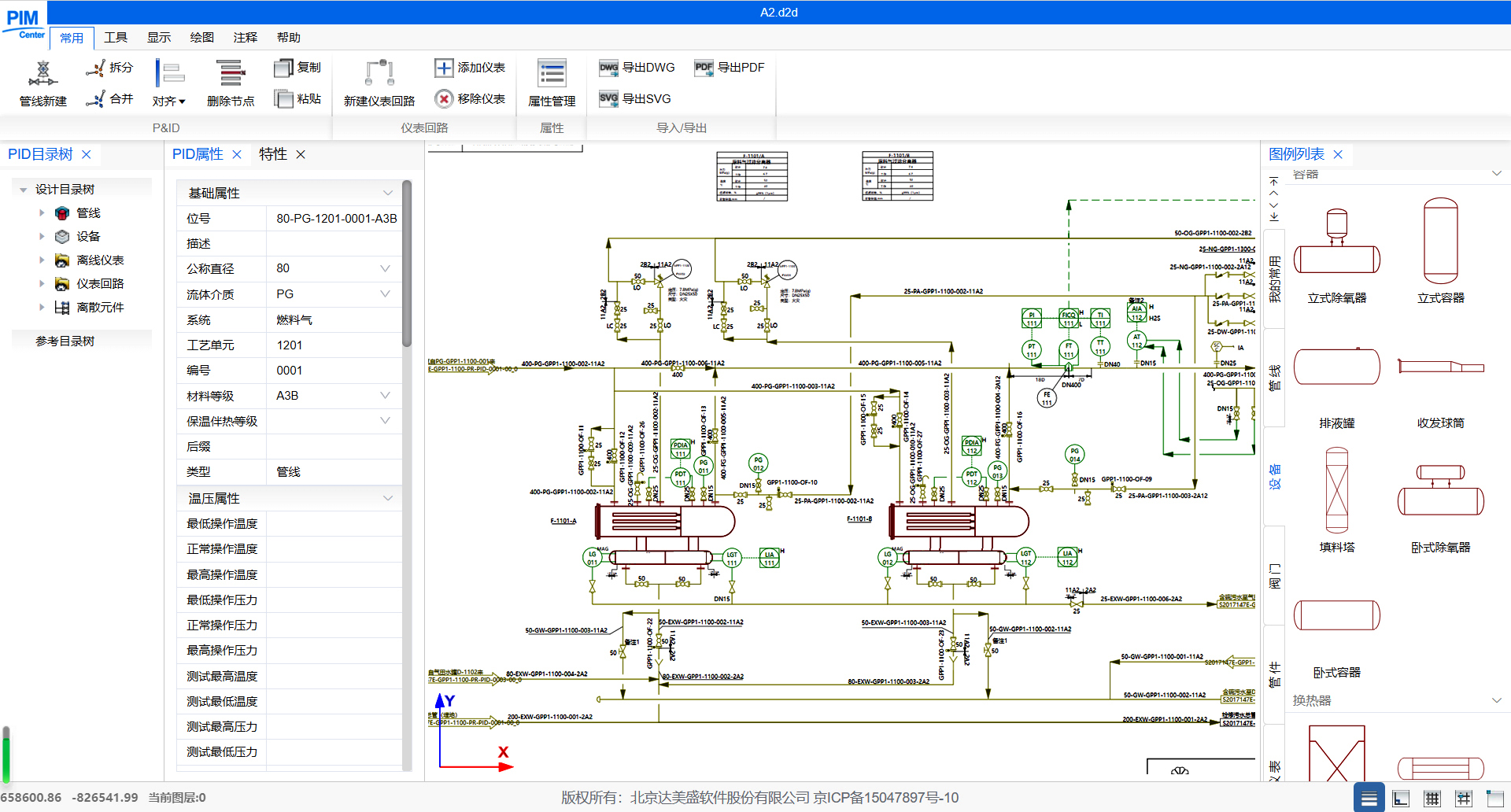Viewport: 1511px width, 812px height.
Task: Expand the 设备 tree node
Action: tap(42, 236)
